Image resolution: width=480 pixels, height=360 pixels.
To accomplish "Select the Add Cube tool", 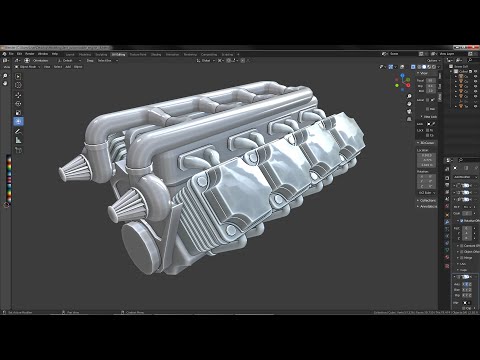I will tap(18, 150).
